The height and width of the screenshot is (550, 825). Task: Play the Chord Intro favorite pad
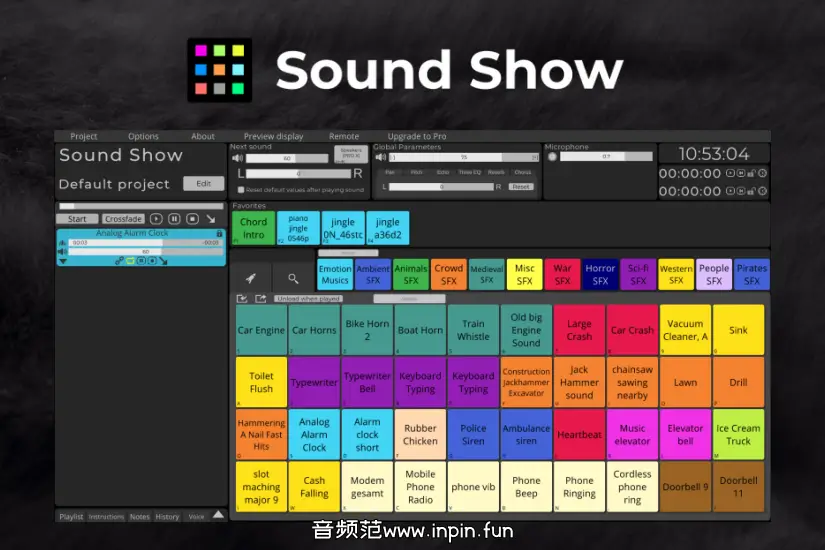(x=254, y=228)
